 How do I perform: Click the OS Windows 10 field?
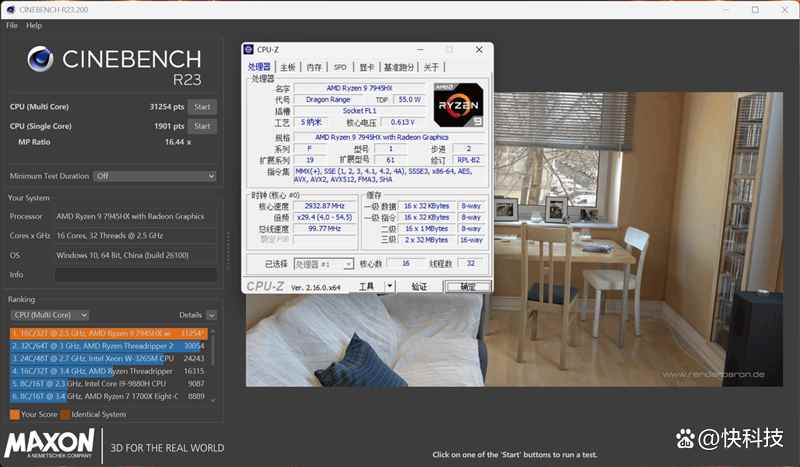pos(136,255)
